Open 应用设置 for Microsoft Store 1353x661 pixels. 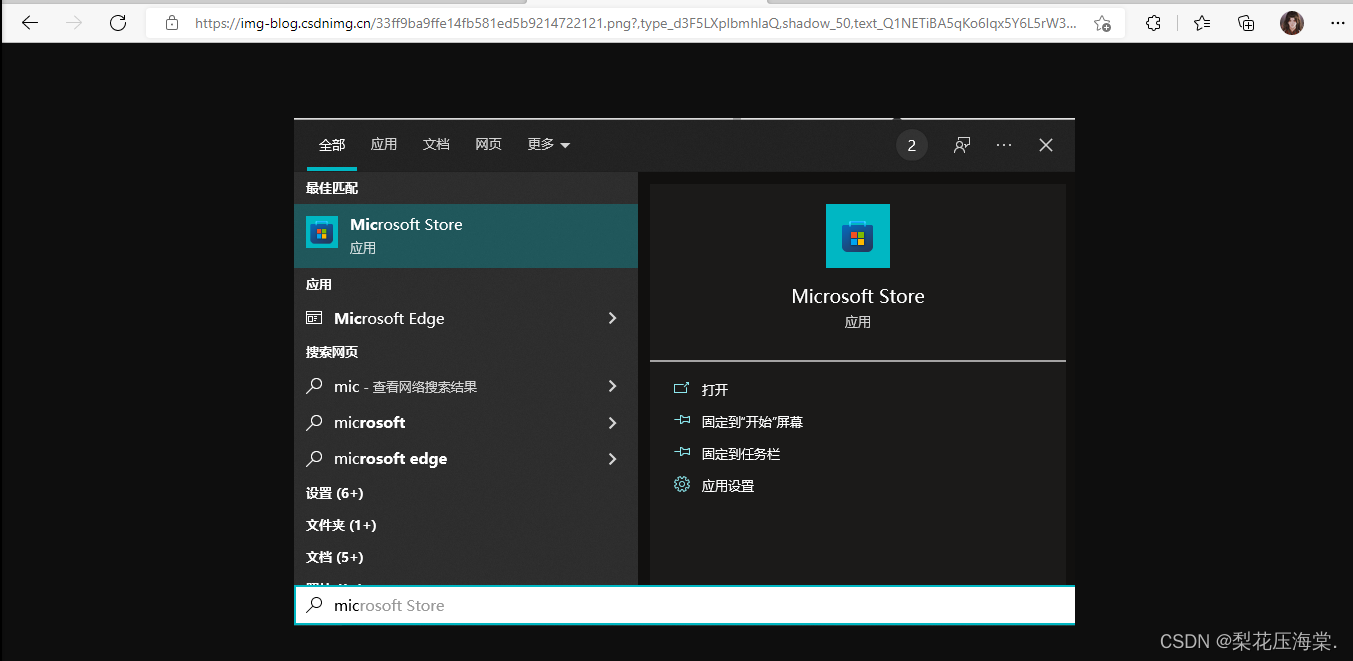pos(728,486)
